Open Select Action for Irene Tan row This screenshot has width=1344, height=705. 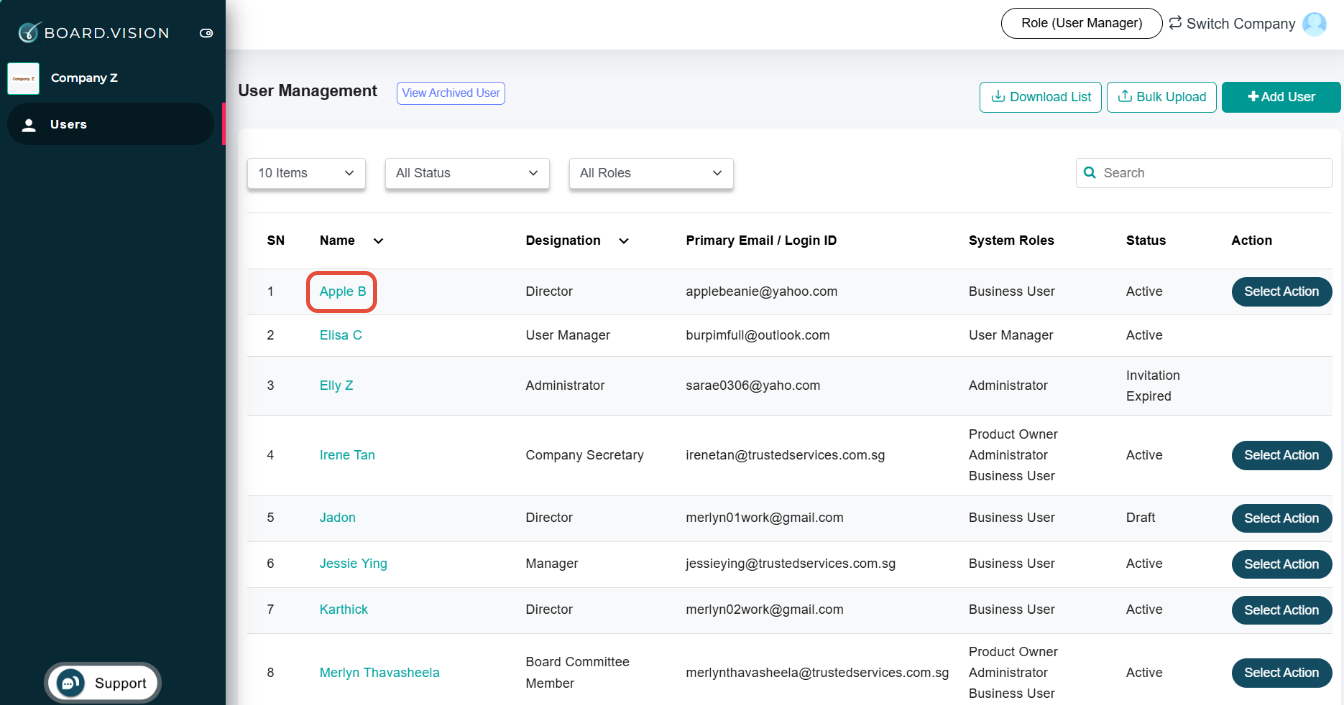1281,455
